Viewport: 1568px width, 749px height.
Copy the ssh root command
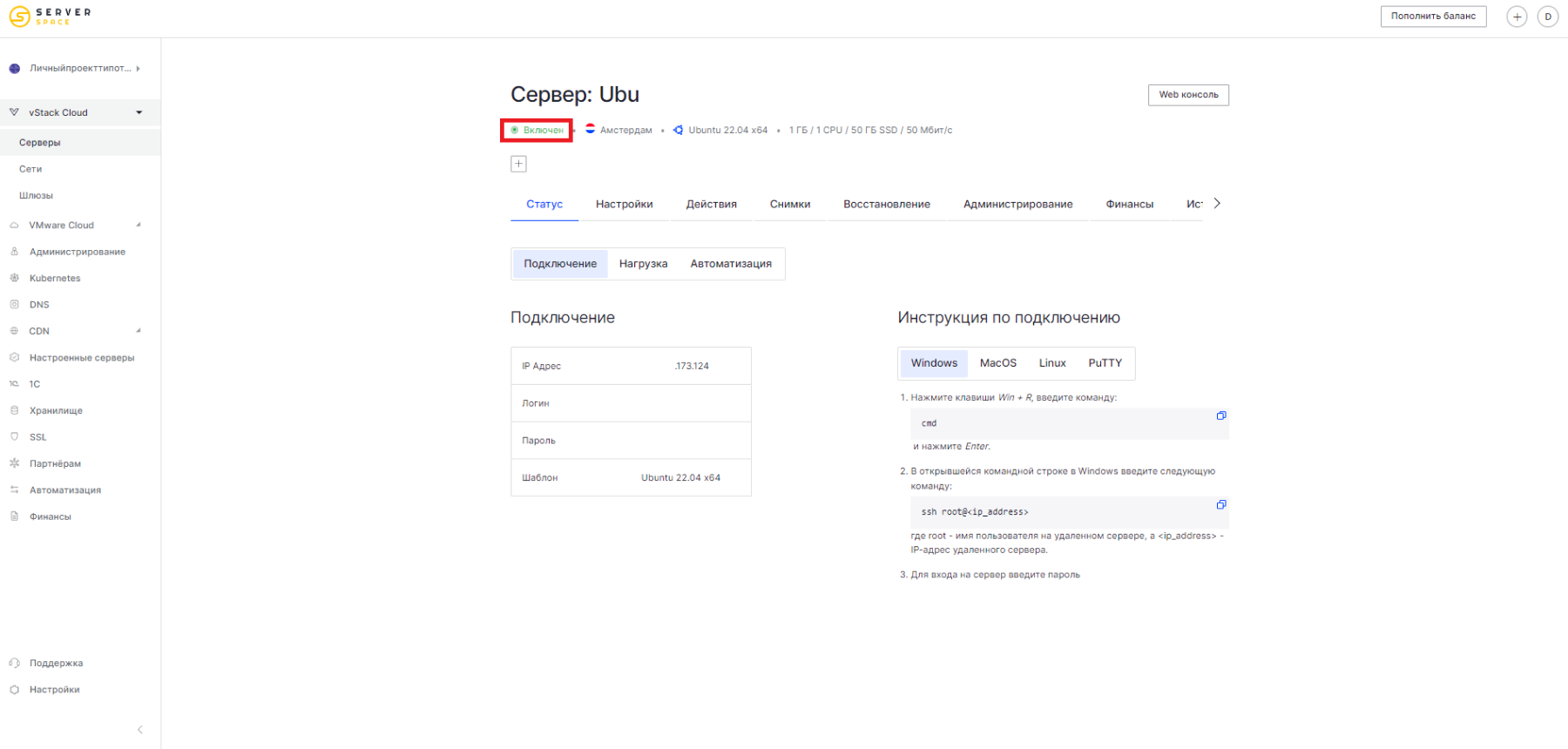pos(1221,504)
